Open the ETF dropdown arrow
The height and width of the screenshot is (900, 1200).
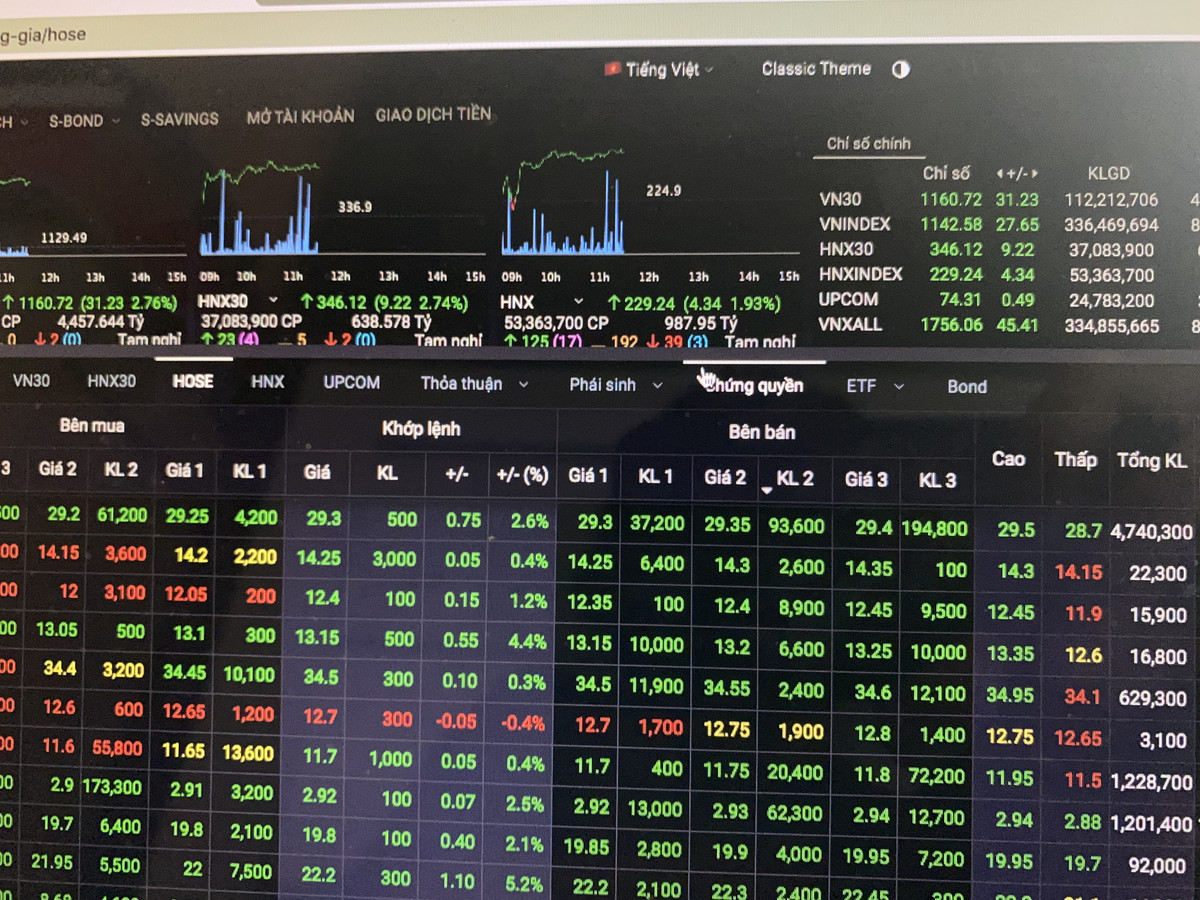click(898, 386)
